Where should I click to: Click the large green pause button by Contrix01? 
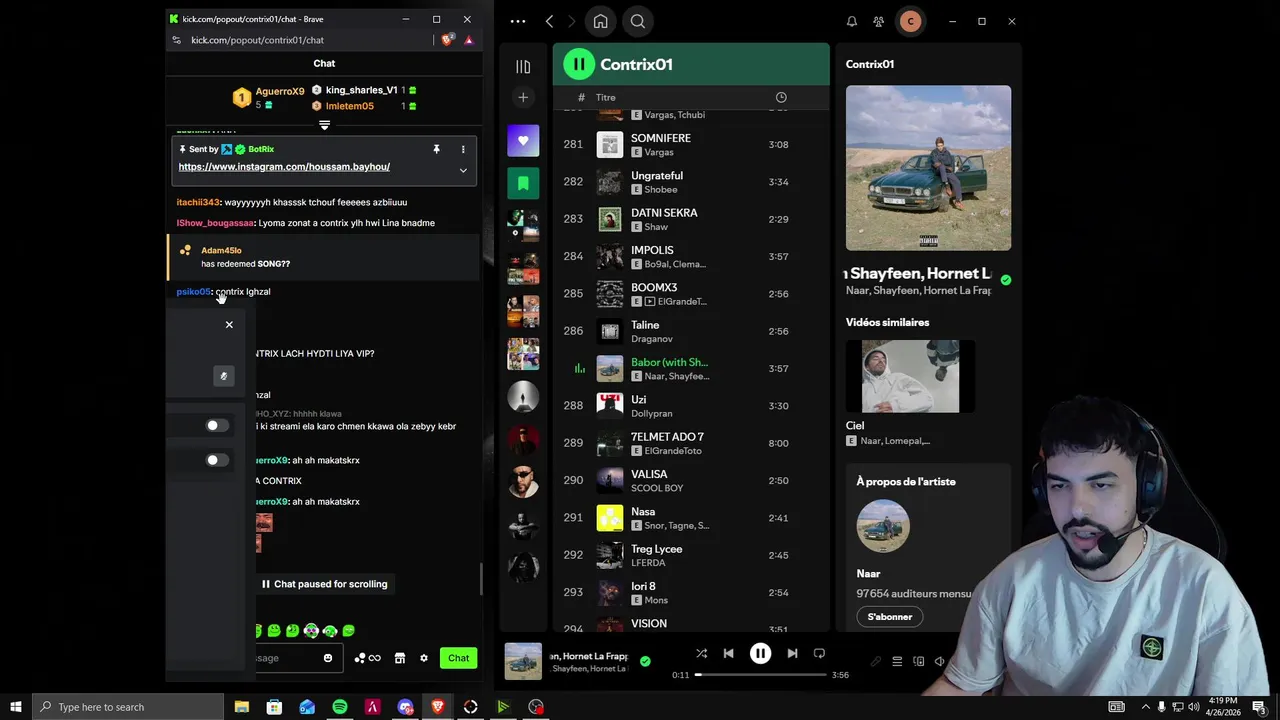(x=578, y=64)
